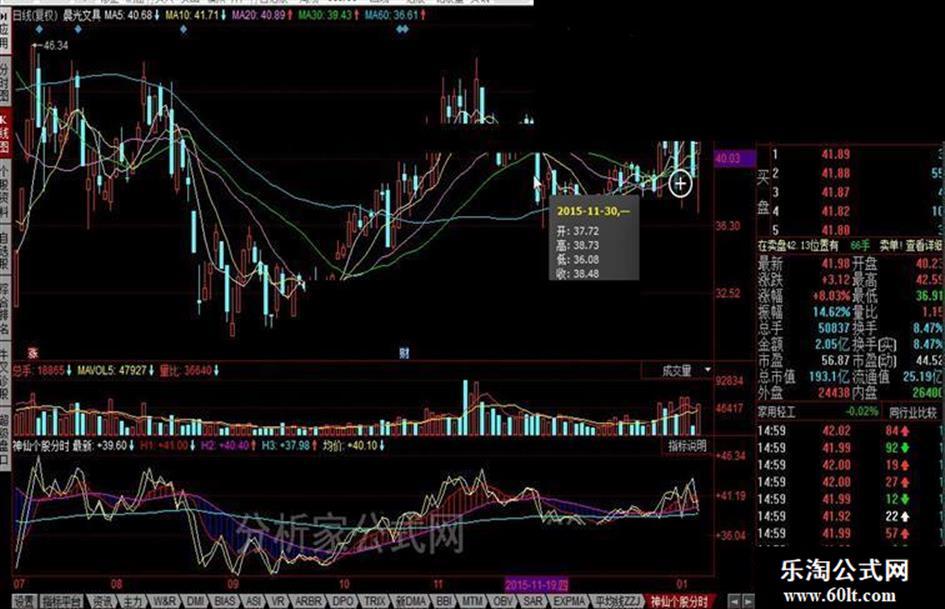Screen dimensions: 945x609
Task: Switch to the BBI indicator tab
Action: click(444, 601)
